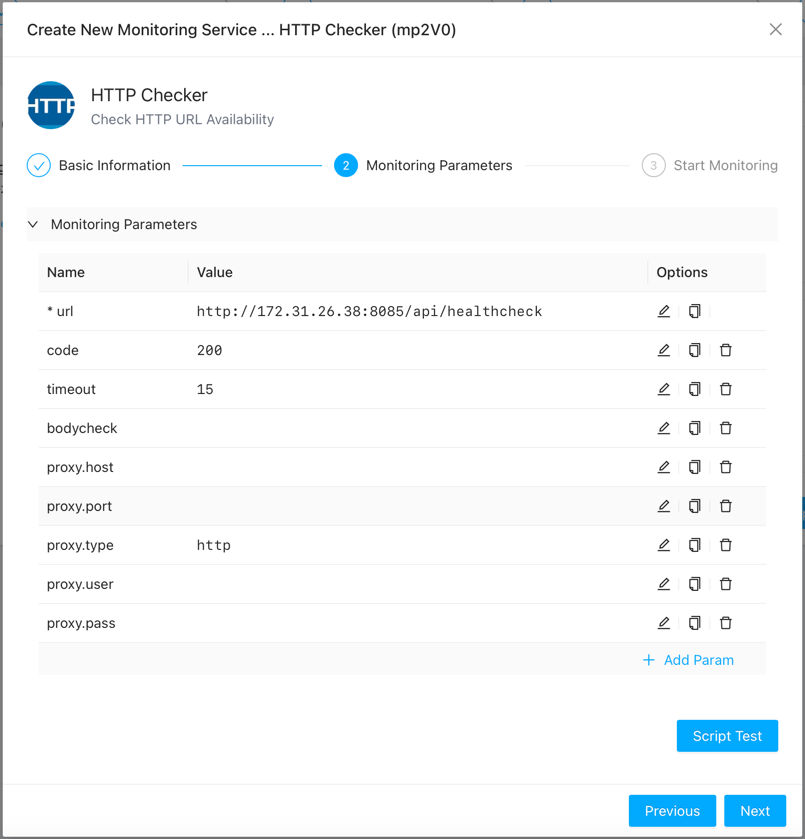805x839 pixels.
Task: Delete the code parameter row
Action: coord(726,350)
